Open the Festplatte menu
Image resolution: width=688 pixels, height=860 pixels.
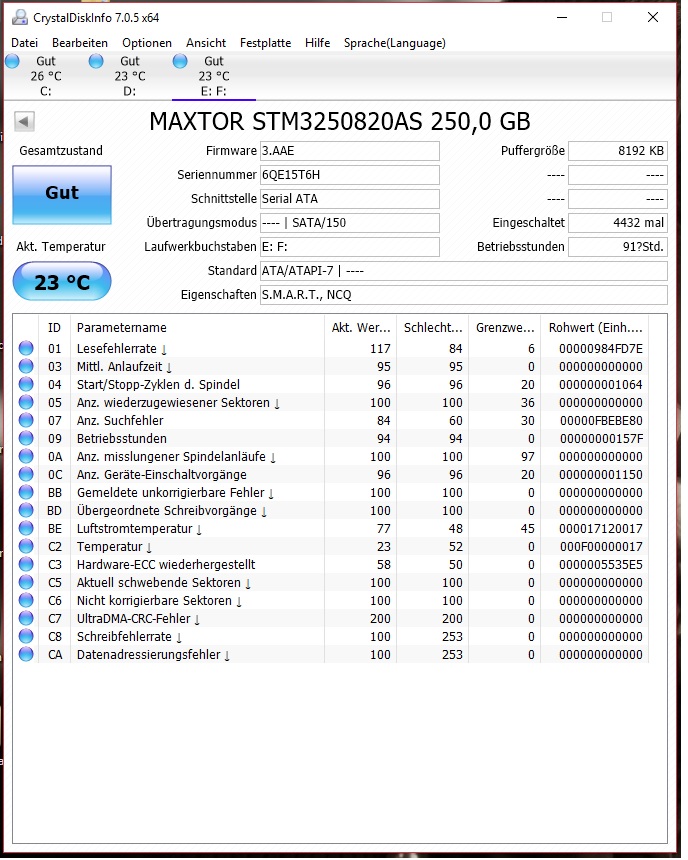click(265, 43)
